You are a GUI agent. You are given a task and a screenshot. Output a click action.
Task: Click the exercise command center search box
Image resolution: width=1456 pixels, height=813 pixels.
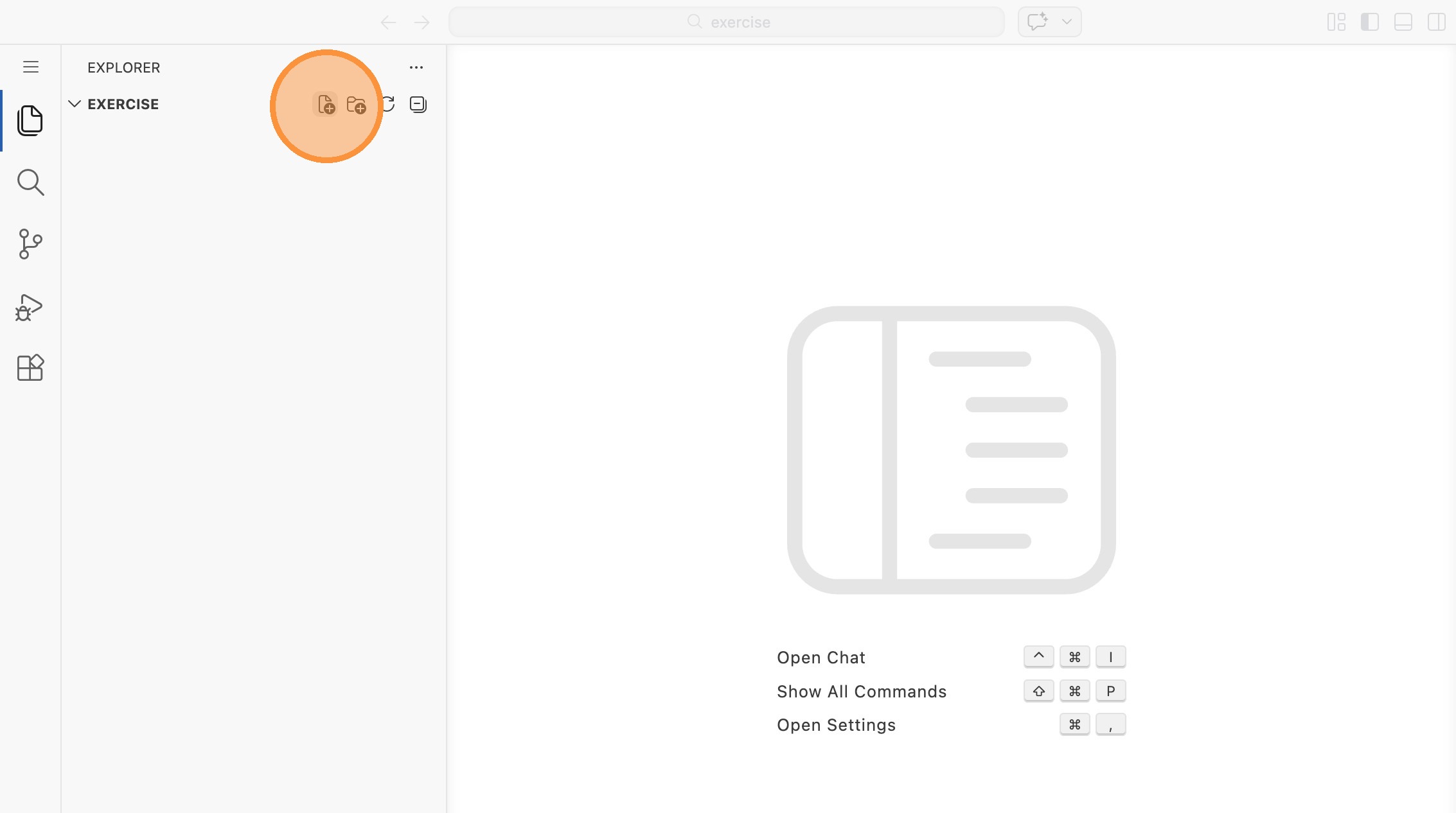(727, 22)
